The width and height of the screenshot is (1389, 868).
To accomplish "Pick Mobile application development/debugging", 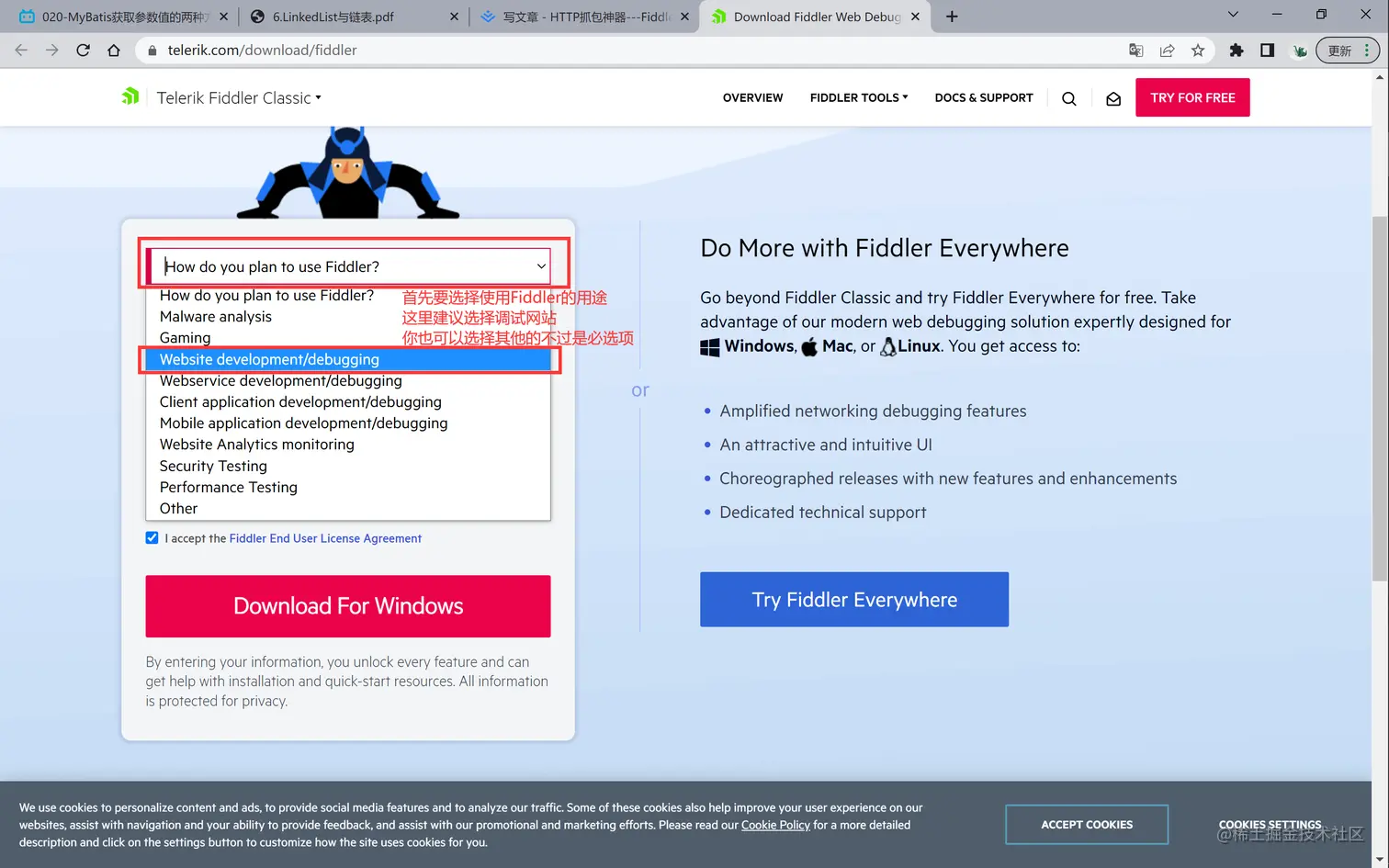I will pyautogui.click(x=348, y=423).
